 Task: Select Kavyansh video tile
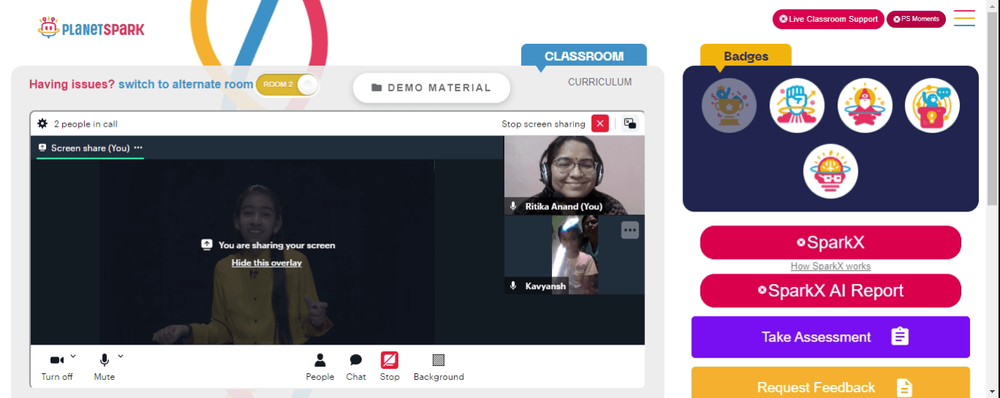click(574, 254)
